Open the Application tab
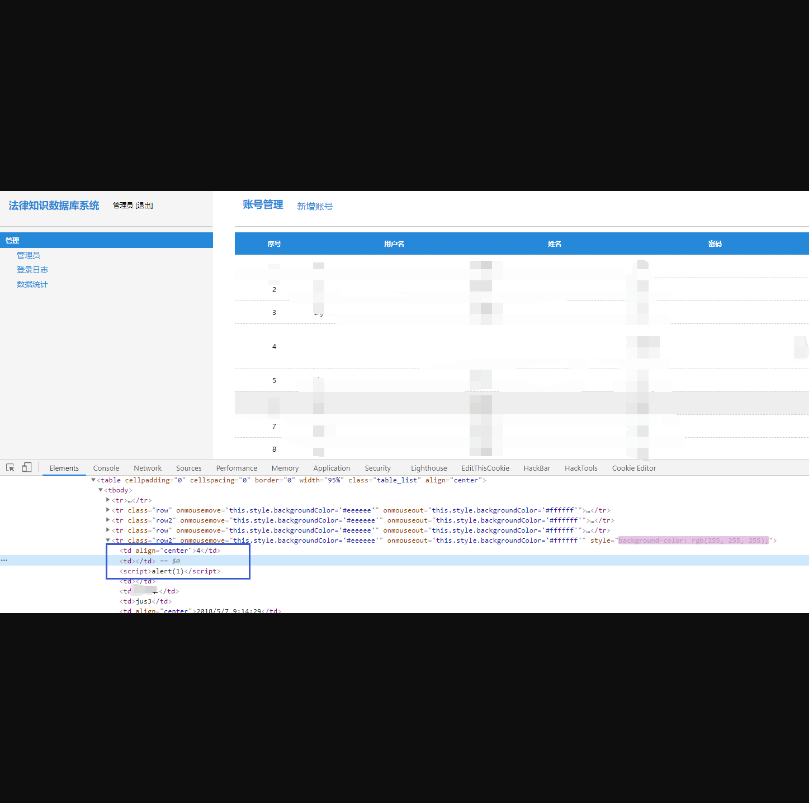This screenshot has width=809, height=803. point(332,468)
